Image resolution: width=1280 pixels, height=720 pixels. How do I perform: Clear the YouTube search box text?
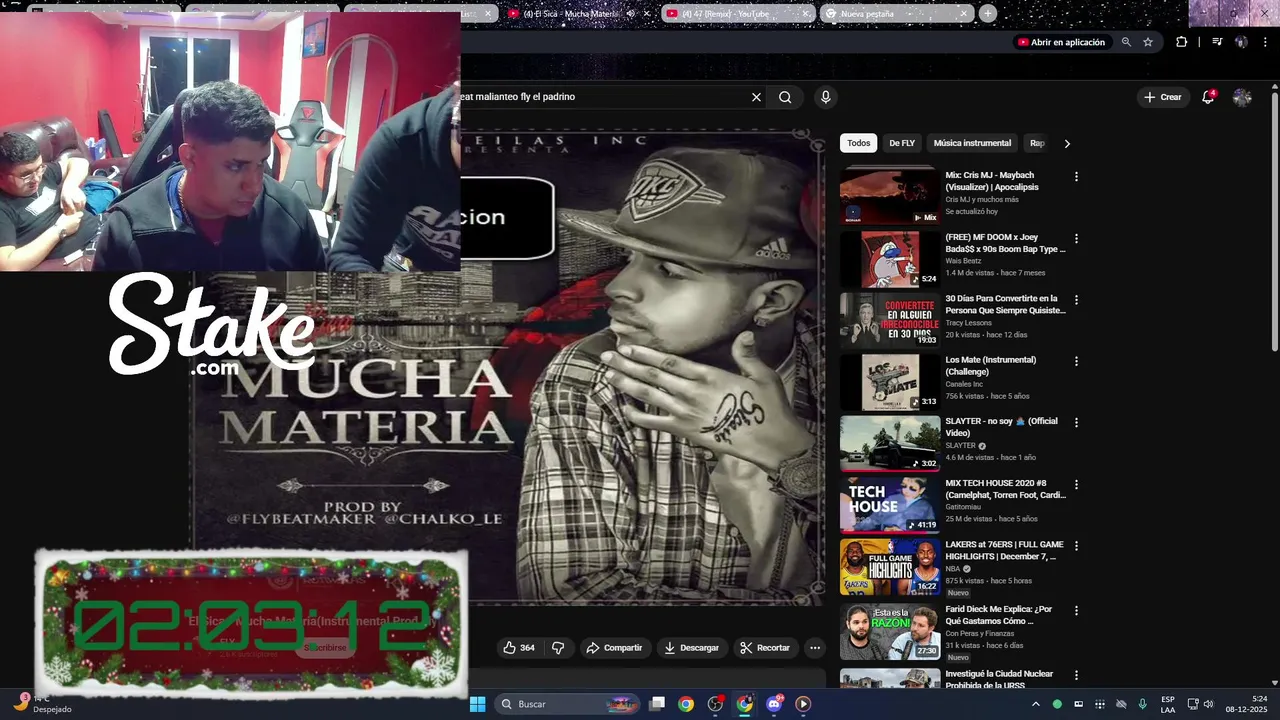pyautogui.click(x=756, y=97)
